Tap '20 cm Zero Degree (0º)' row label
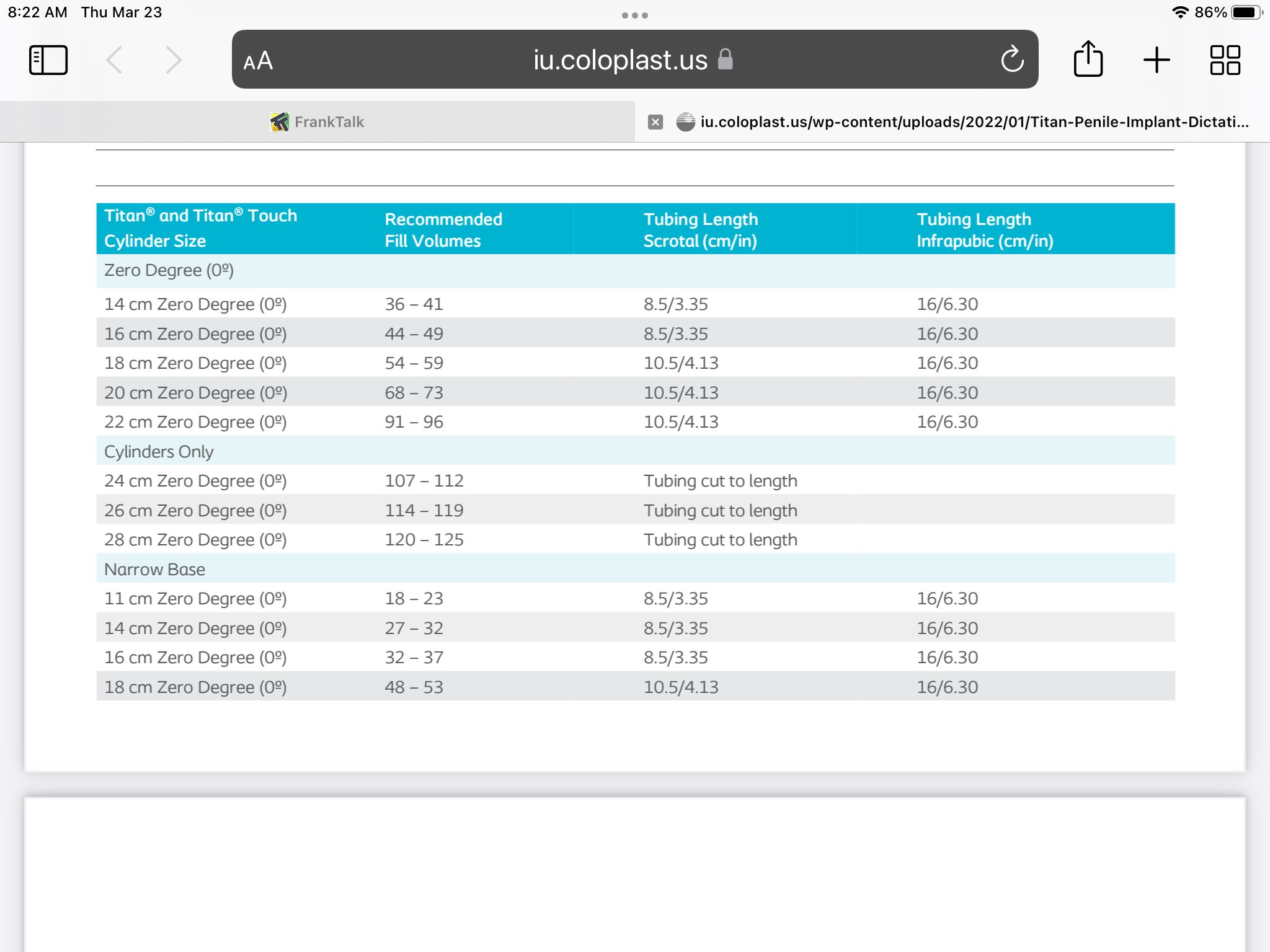Screen dimensions: 1270x952 (195, 393)
